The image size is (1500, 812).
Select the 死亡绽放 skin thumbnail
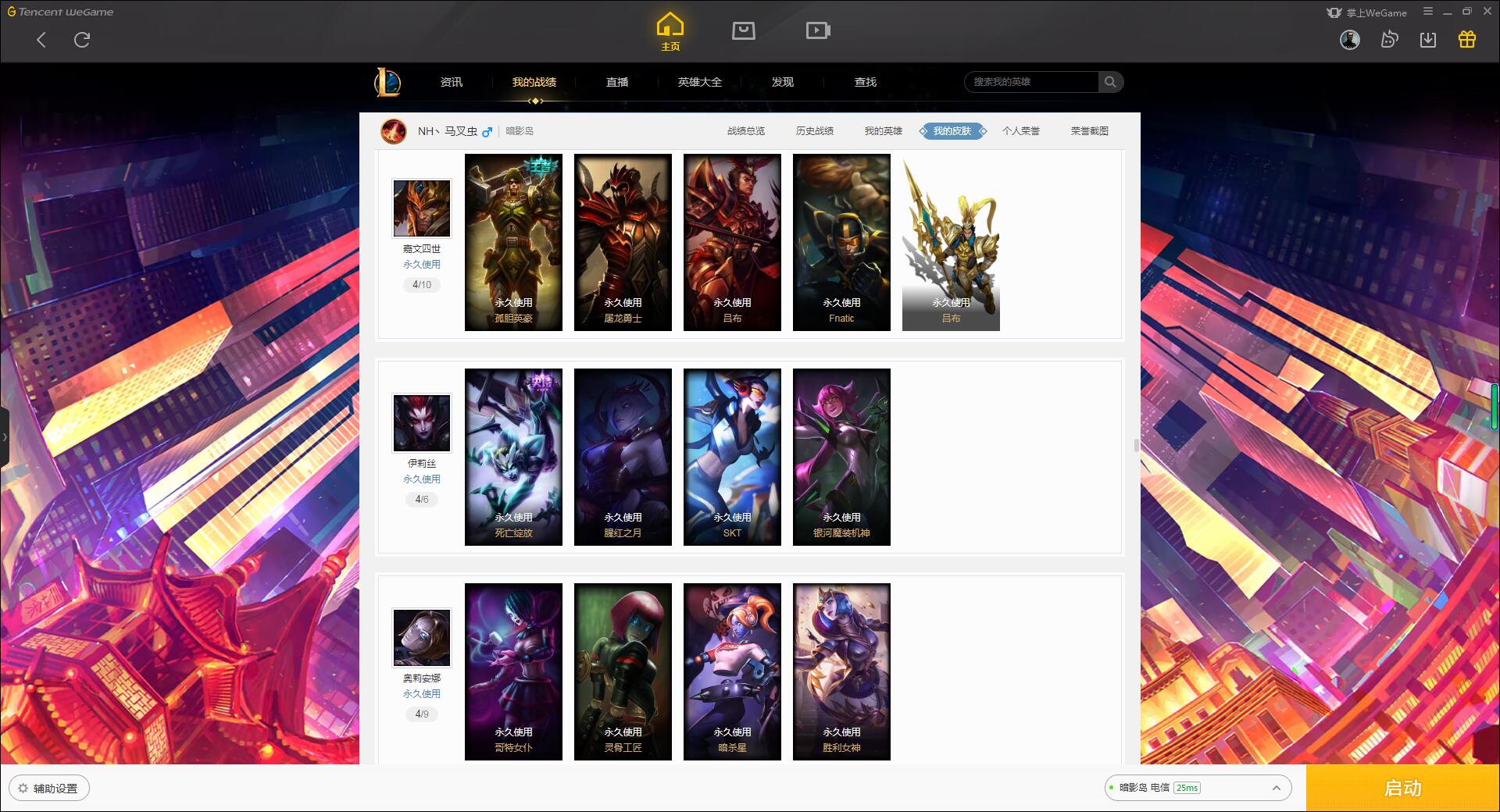513,457
